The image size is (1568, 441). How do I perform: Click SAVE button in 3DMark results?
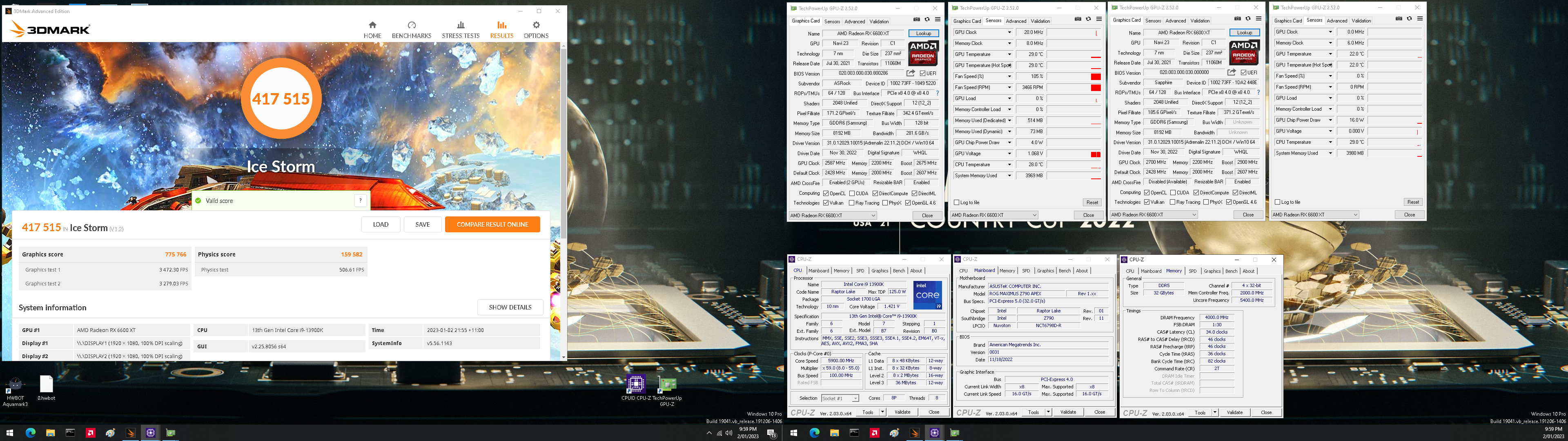(423, 224)
